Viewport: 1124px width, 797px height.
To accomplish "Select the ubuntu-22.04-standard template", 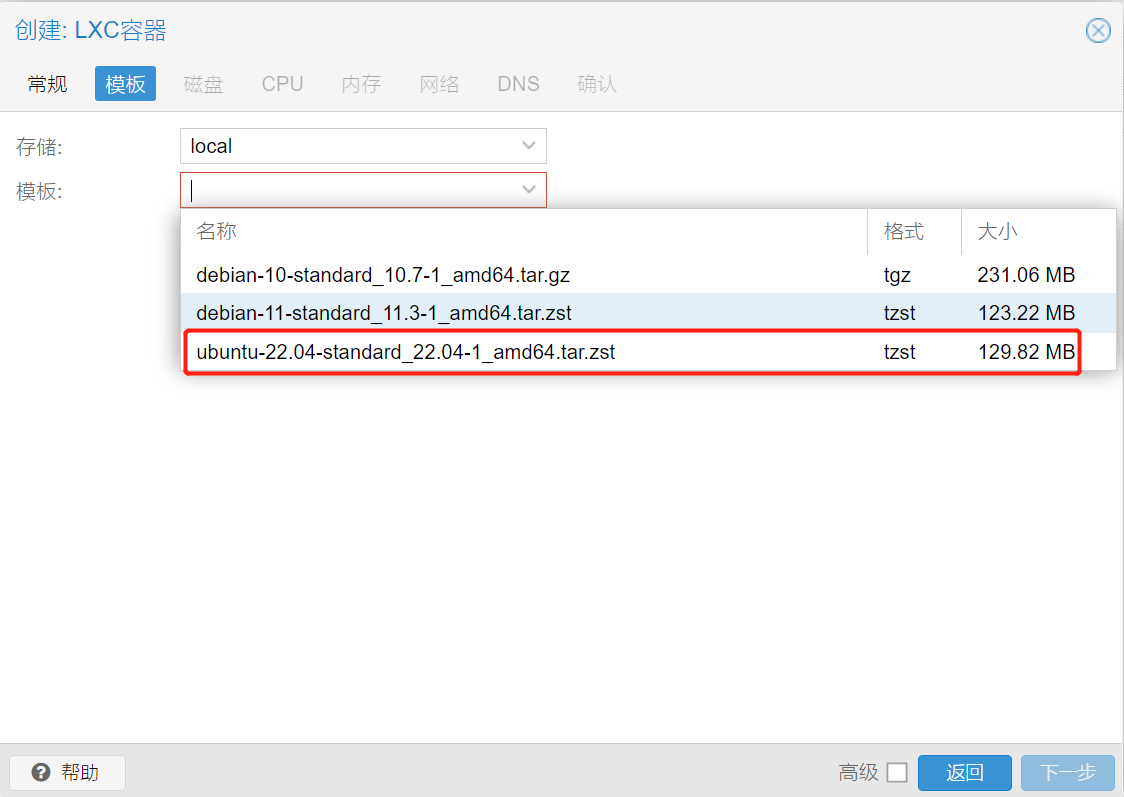I will pos(406,352).
